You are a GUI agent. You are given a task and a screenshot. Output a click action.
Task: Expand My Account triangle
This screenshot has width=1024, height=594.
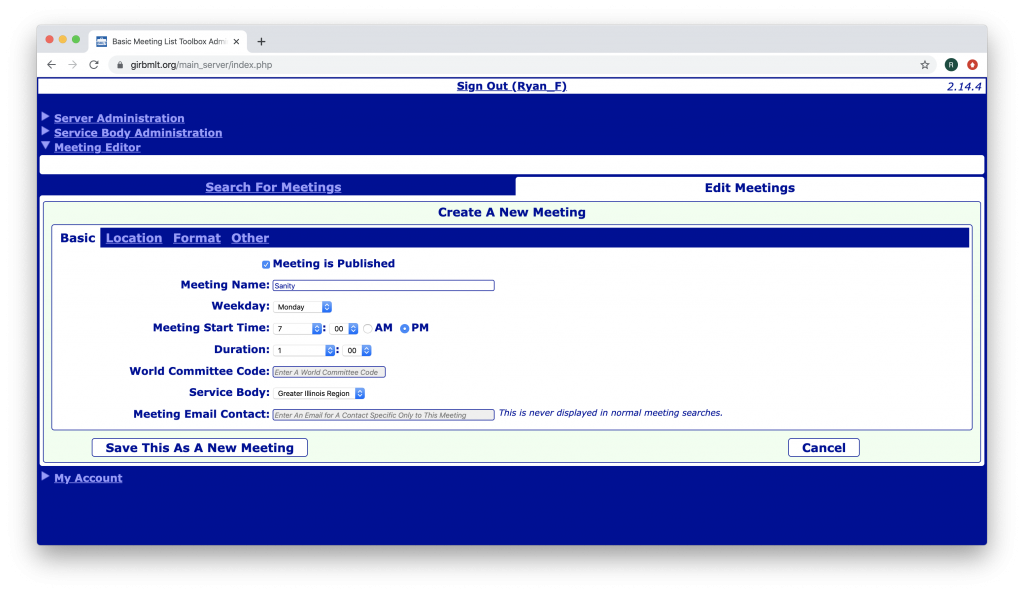(45, 477)
